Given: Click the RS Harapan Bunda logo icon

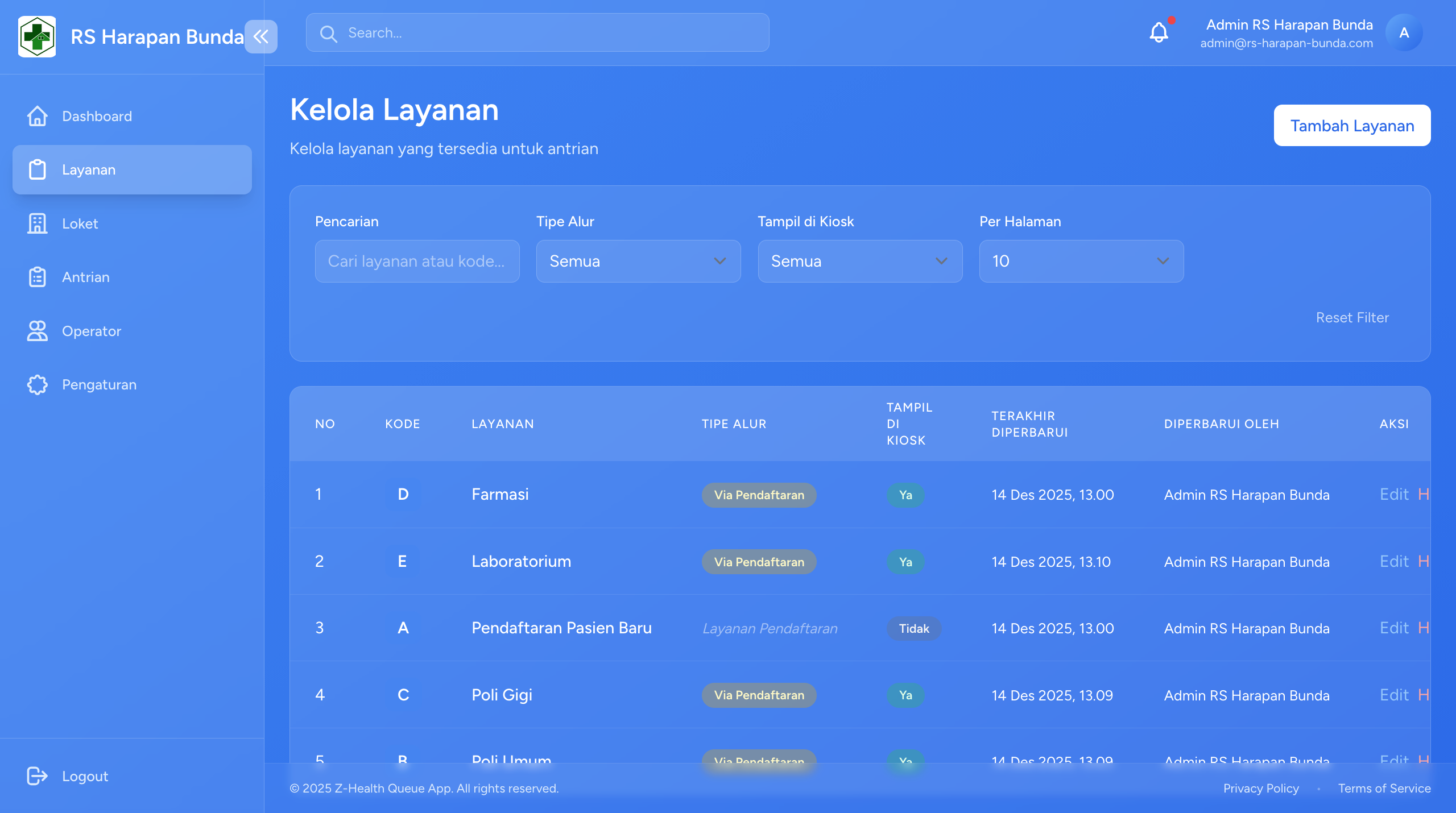Looking at the screenshot, I should coord(37,36).
